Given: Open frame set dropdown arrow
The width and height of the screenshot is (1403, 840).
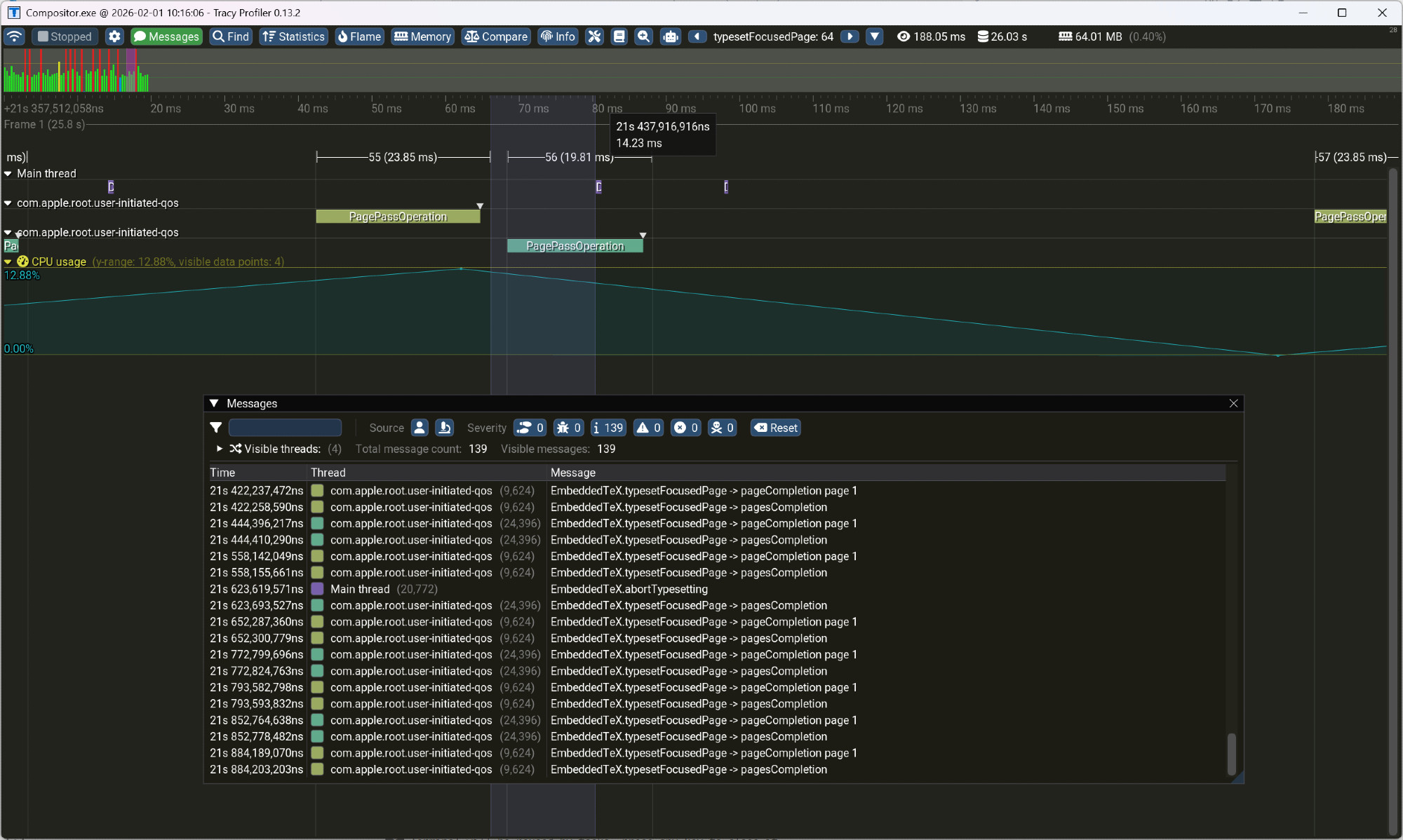Looking at the screenshot, I should 874,36.
